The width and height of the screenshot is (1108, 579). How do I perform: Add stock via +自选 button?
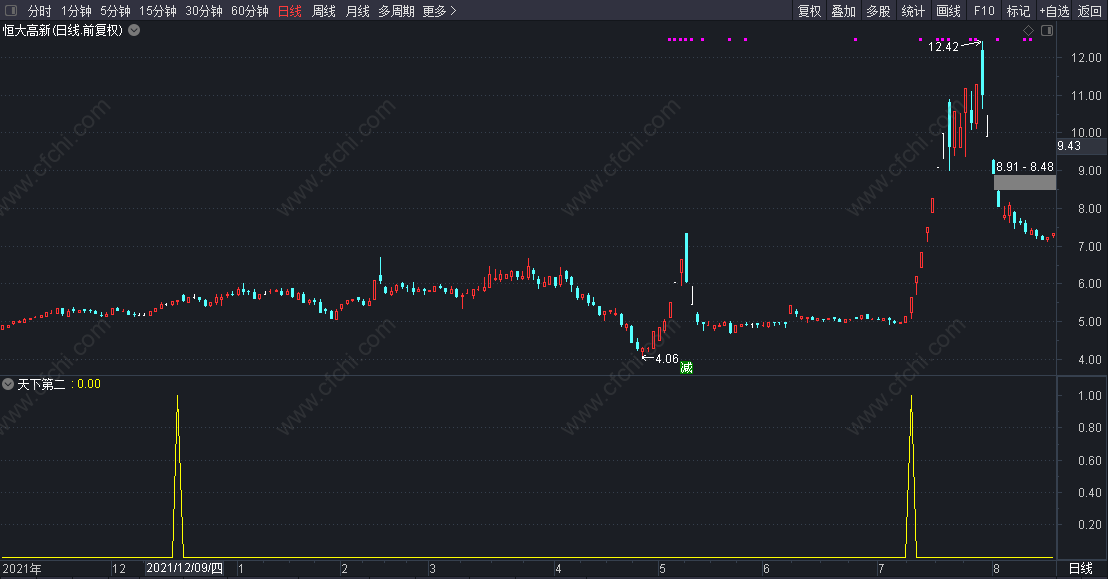pos(1054,11)
